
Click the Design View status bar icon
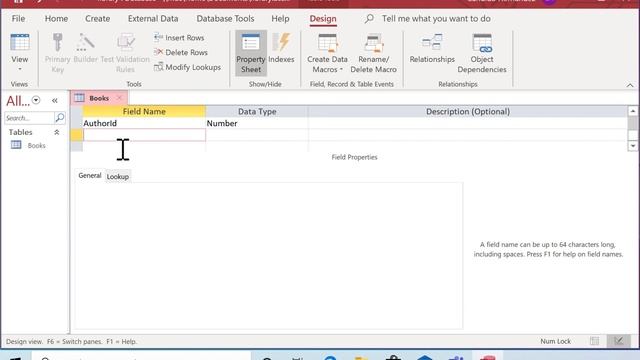(x=619, y=341)
